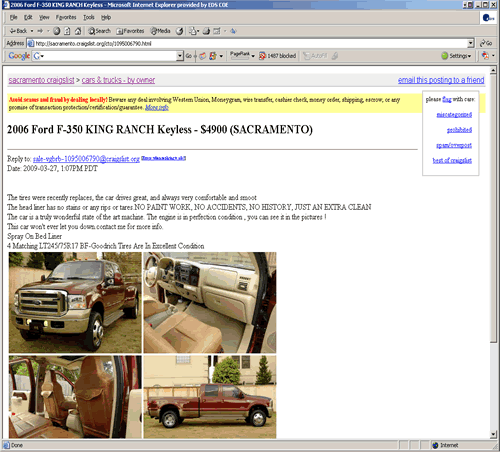Click cars & trucks - by owner link
The image size is (500, 454).
point(118,80)
